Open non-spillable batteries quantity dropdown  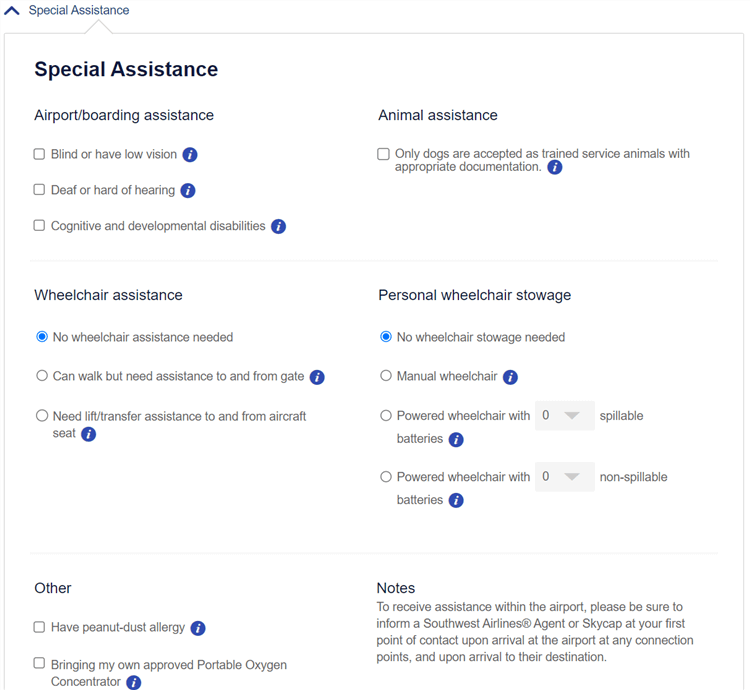click(x=564, y=477)
